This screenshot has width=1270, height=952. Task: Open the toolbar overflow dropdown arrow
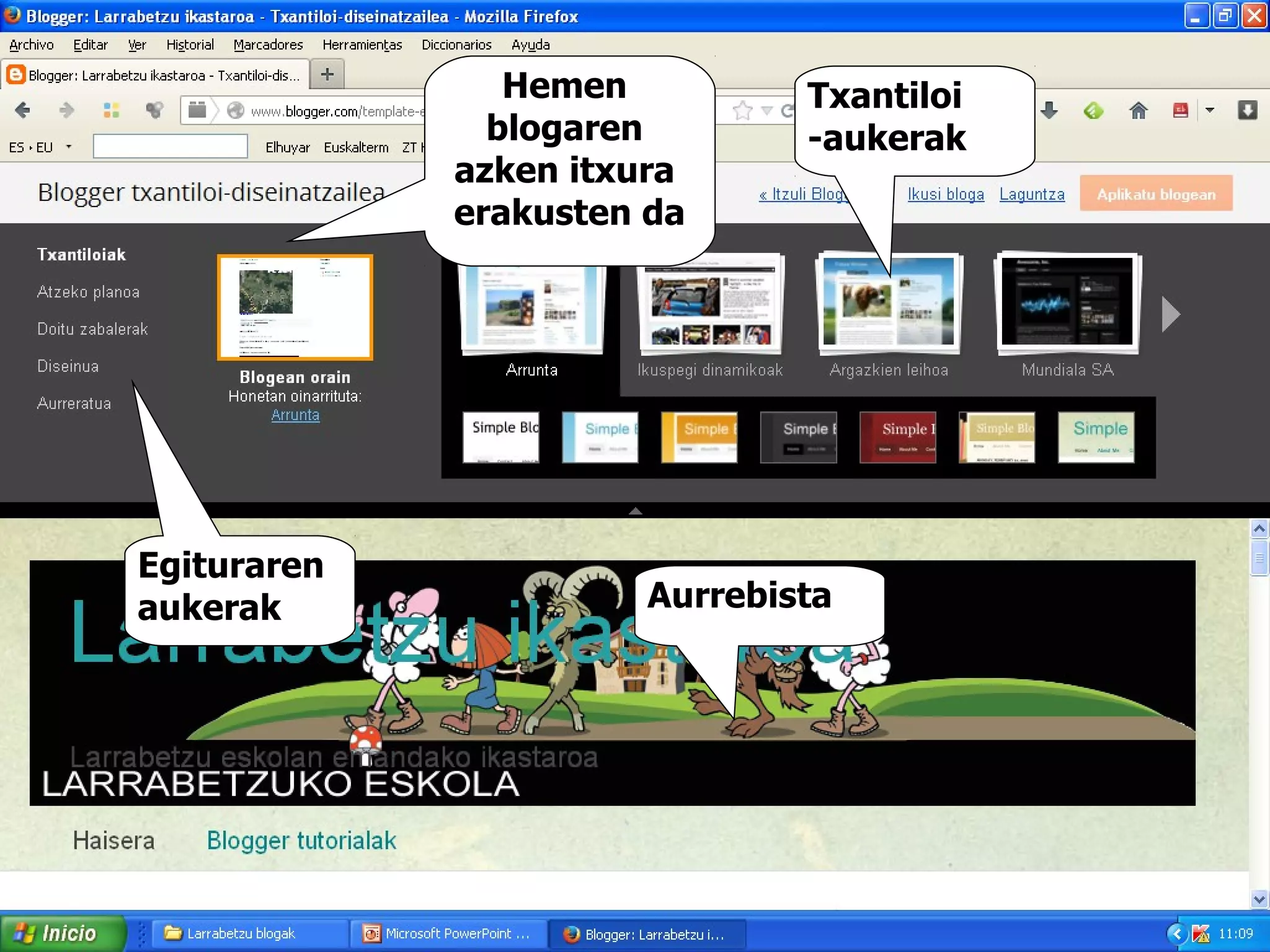pyautogui.click(x=1210, y=110)
